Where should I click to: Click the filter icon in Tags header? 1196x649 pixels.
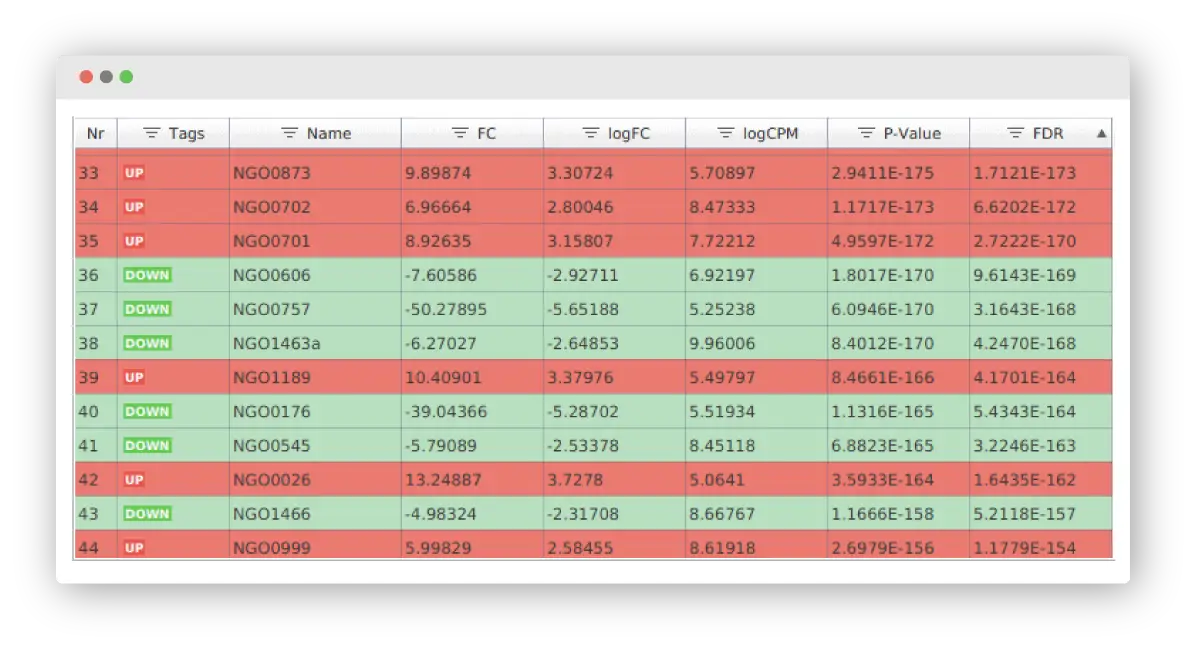[151, 133]
